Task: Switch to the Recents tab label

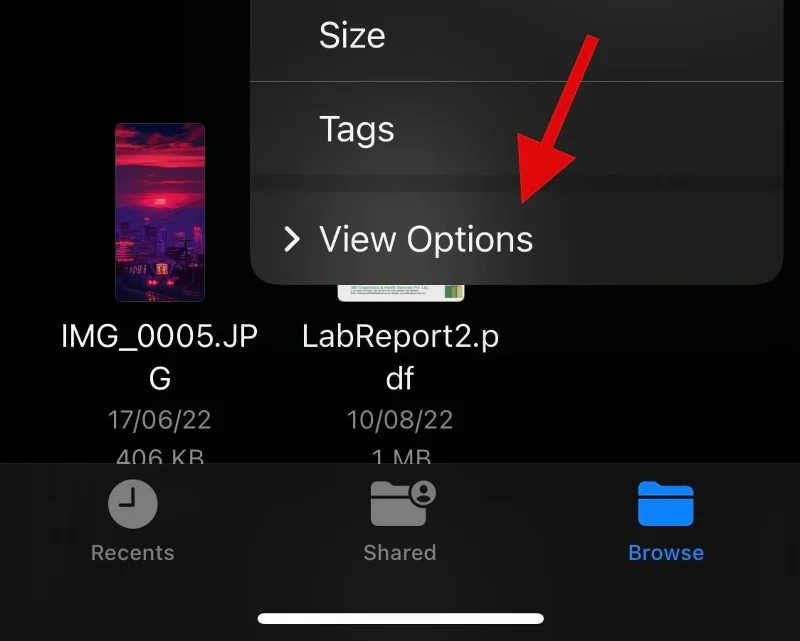Action: (x=133, y=553)
